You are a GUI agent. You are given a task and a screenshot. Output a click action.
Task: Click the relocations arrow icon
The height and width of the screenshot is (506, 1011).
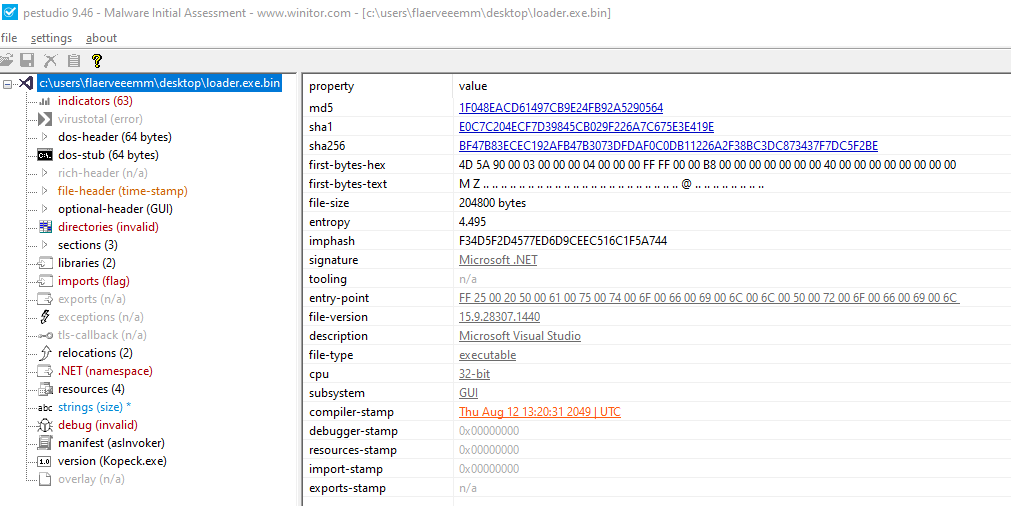coord(45,353)
